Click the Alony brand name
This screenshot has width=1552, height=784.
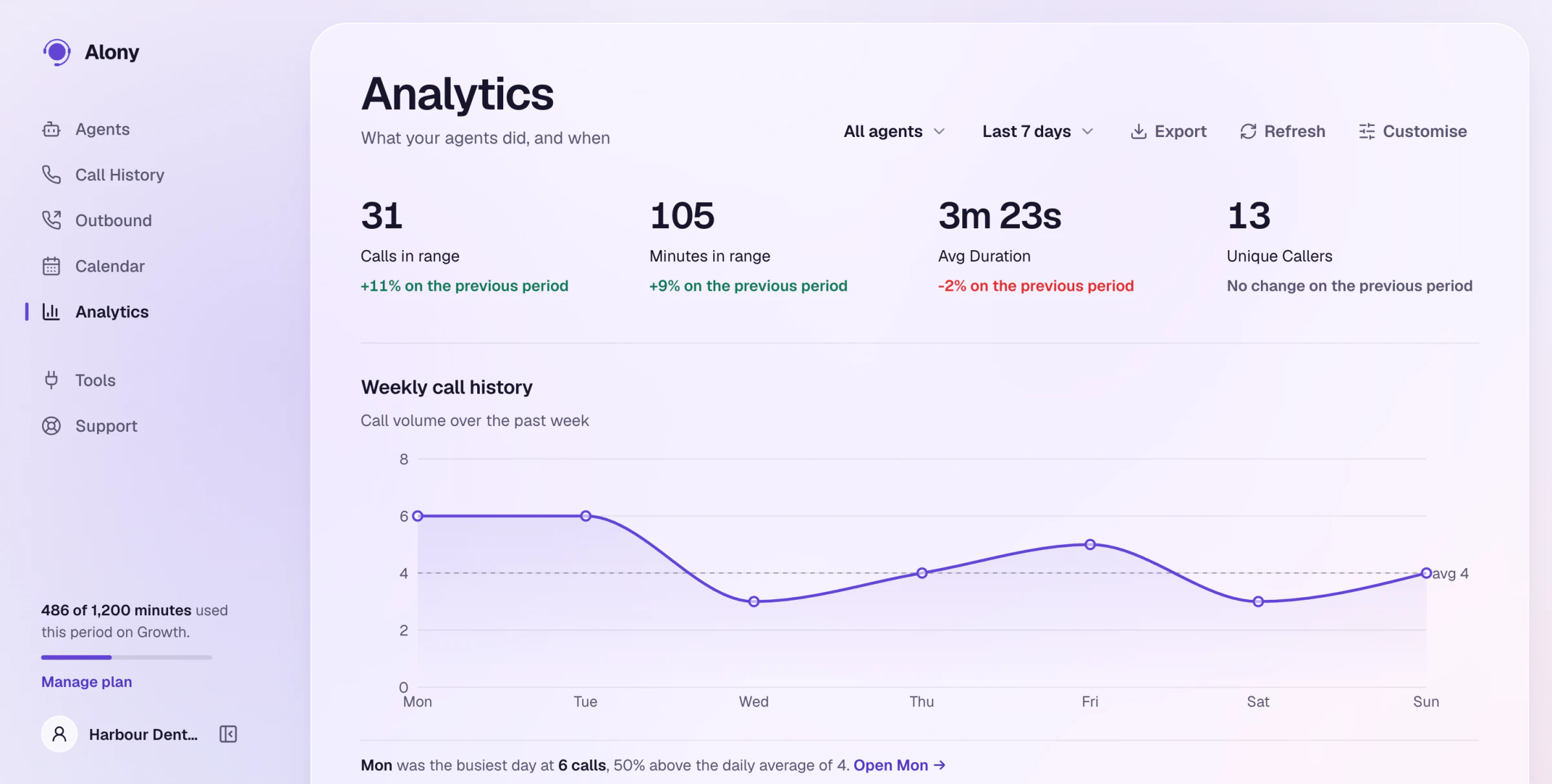pyautogui.click(x=112, y=52)
